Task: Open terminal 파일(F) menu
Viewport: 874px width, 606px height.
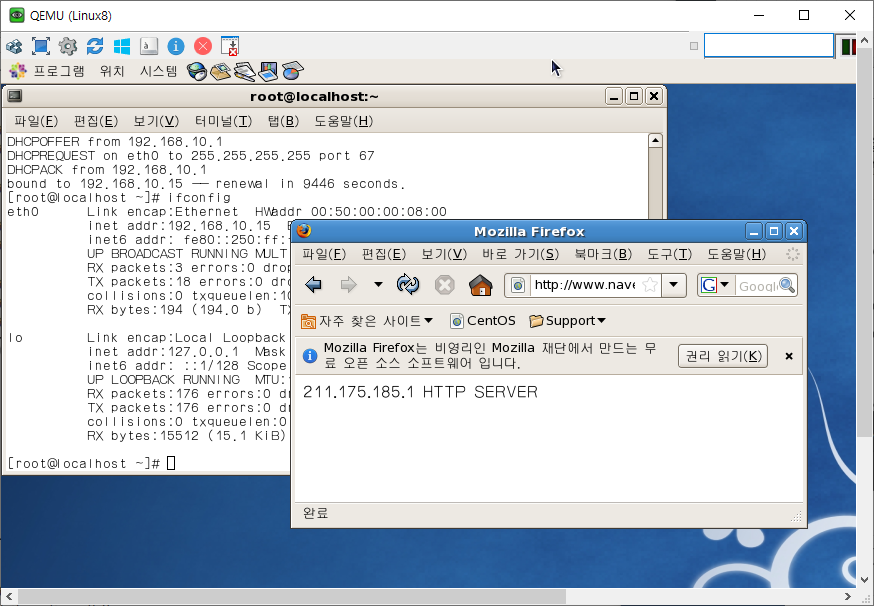Action: [x=36, y=121]
